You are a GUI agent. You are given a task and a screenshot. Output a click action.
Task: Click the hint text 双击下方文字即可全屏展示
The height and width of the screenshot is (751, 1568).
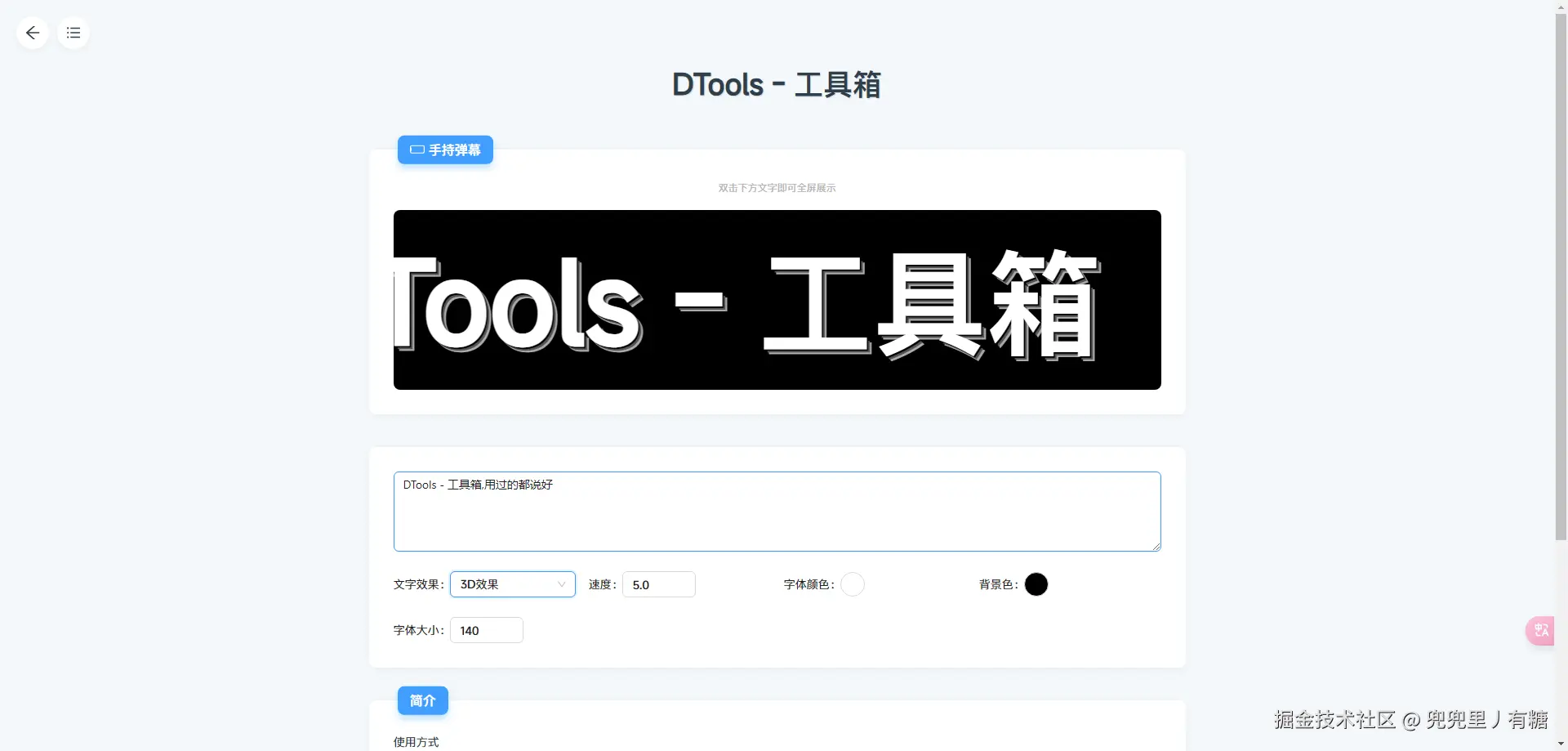click(777, 188)
